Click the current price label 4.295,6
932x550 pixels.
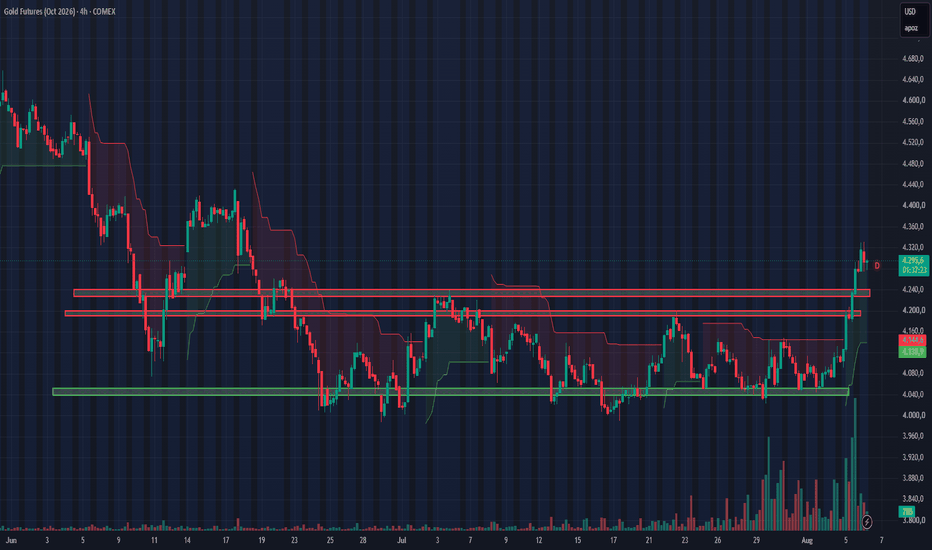click(913, 260)
